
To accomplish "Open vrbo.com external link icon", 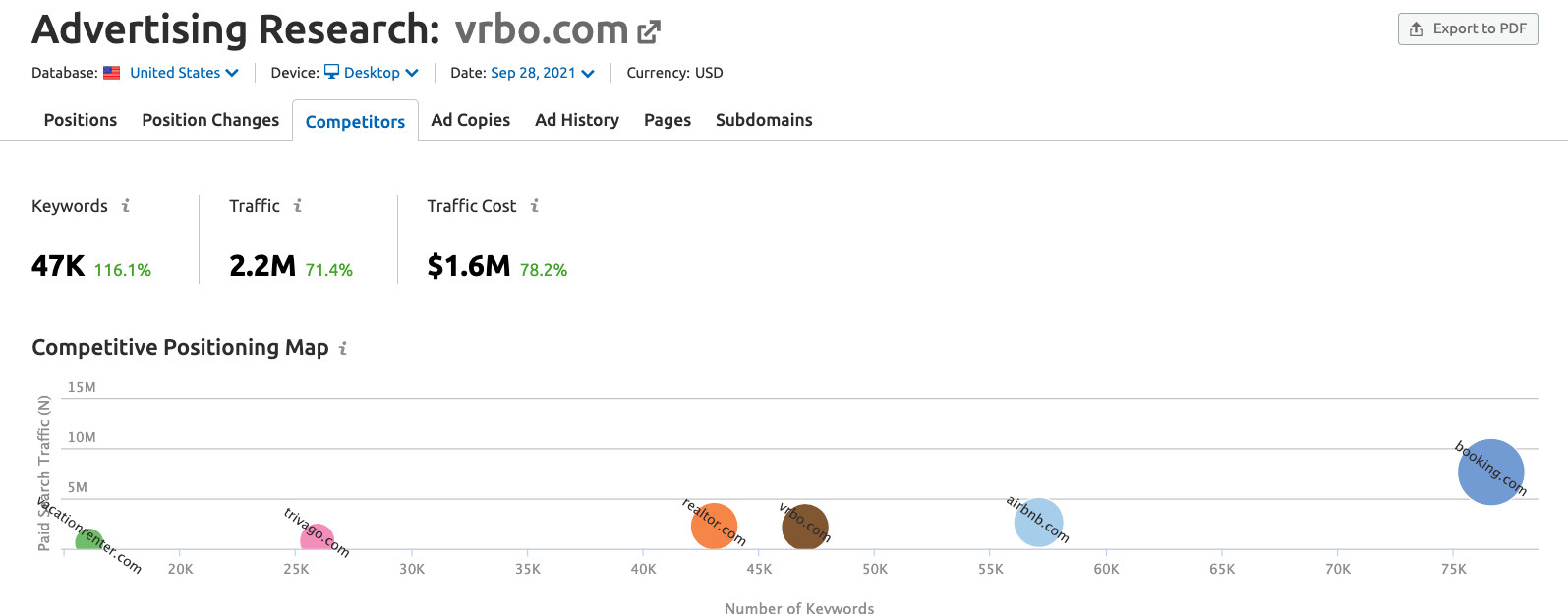I will (649, 32).
